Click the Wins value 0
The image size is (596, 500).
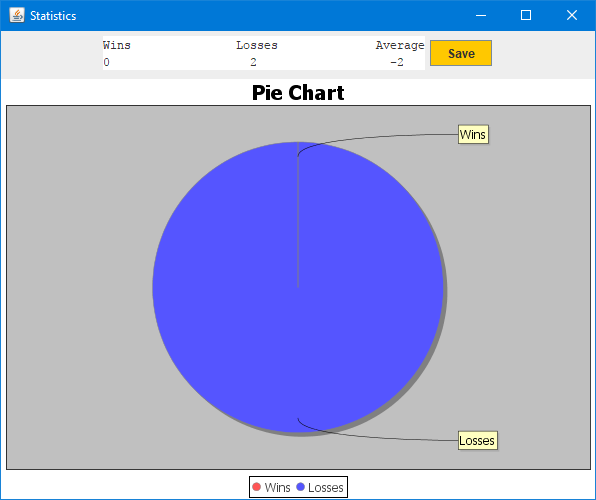coord(106,62)
